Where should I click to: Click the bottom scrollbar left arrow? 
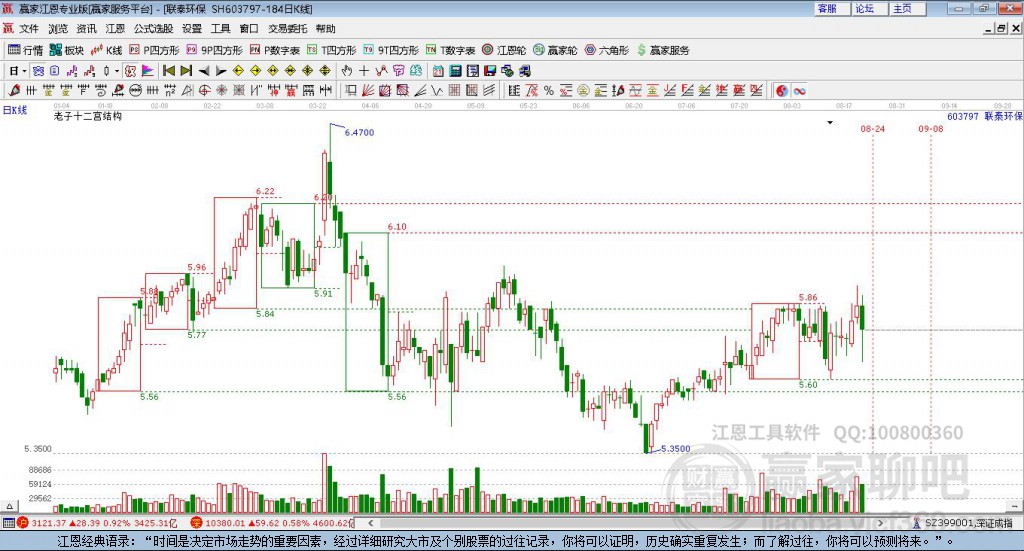(370, 523)
